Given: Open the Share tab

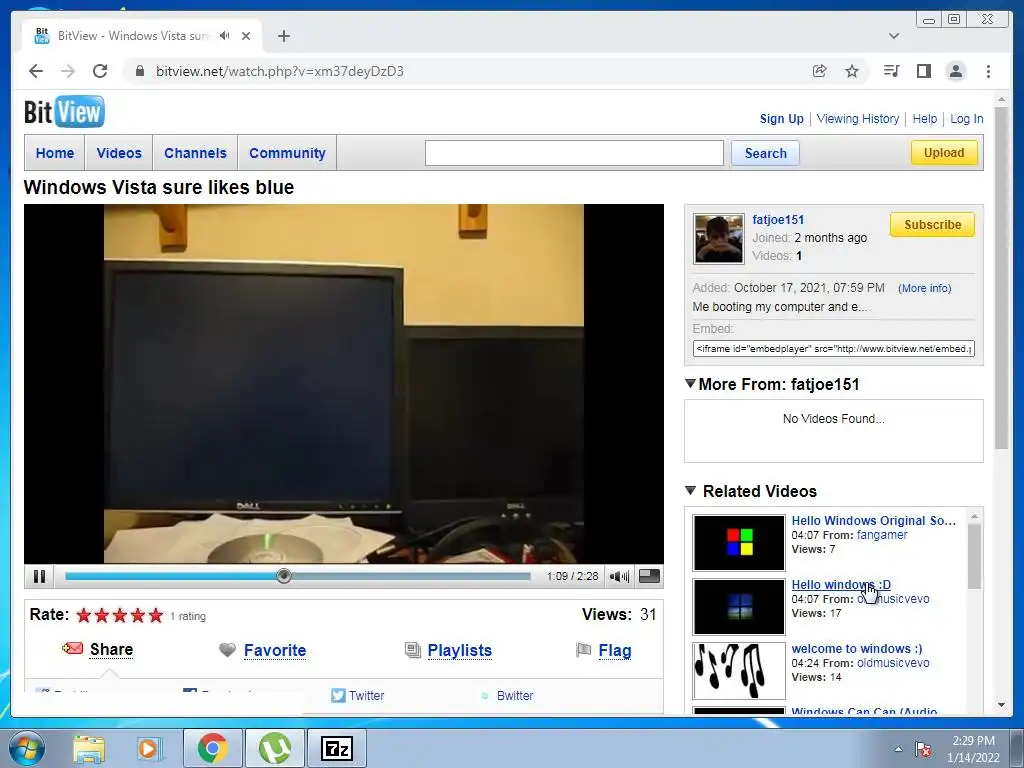Looking at the screenshot, I should click(x=111, y=649).
